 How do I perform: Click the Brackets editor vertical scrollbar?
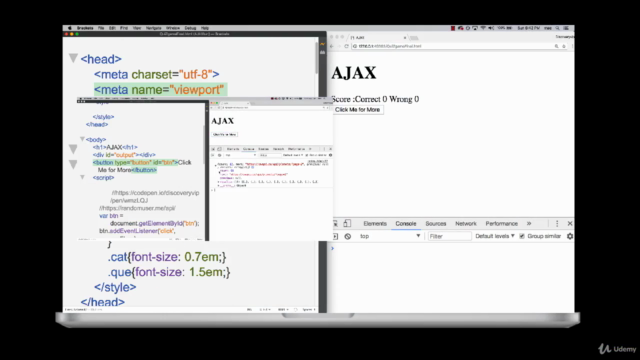(x=316, y=58)
